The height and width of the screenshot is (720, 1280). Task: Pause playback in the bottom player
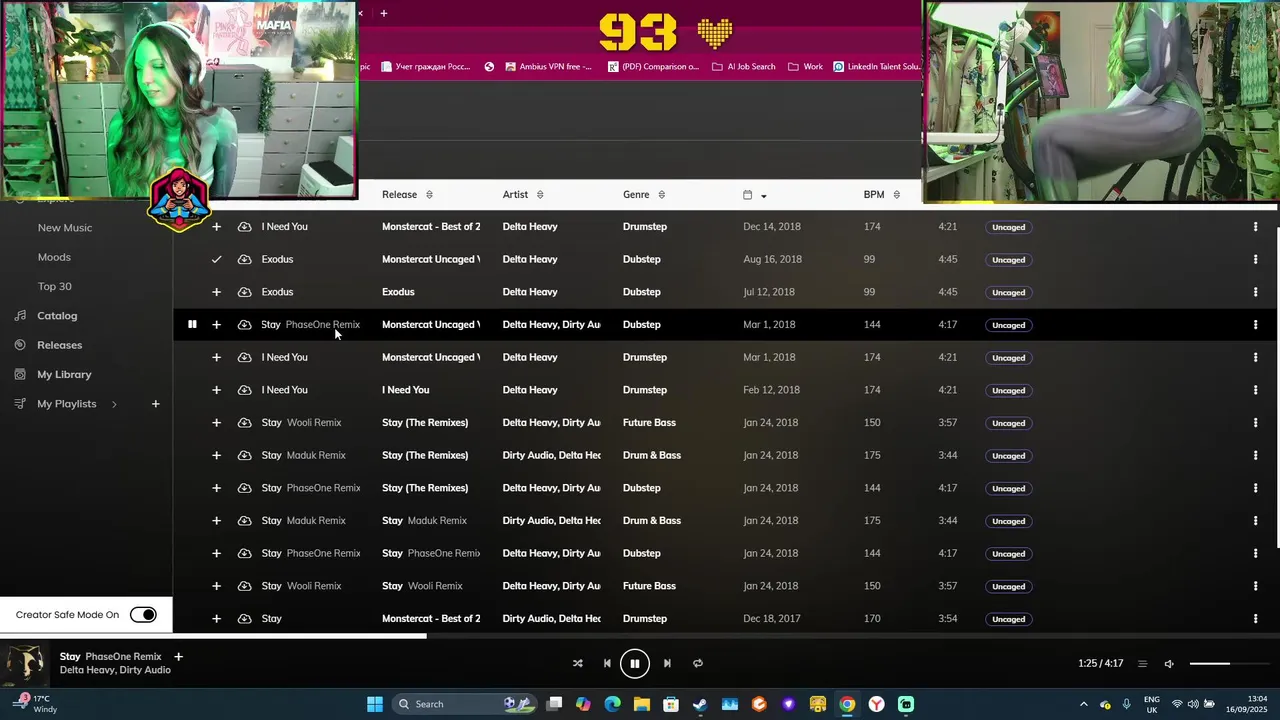634,663
